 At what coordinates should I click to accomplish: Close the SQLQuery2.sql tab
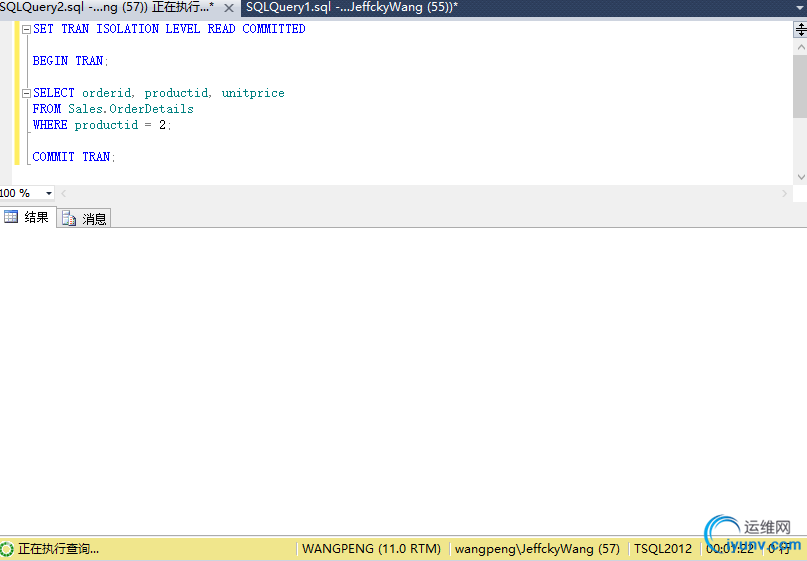click(x=229, y=8)
